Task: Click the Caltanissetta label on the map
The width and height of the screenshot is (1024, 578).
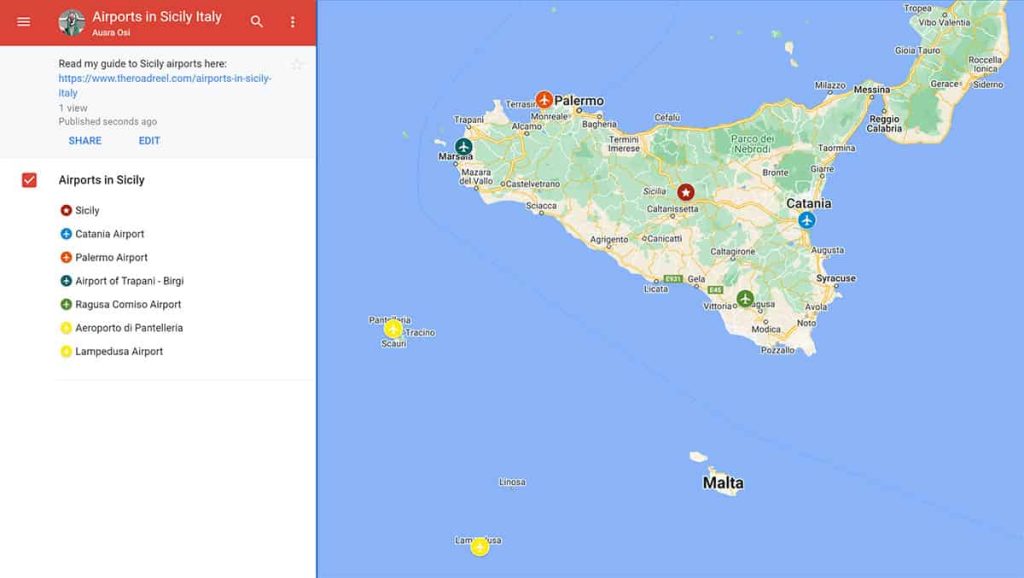Action: [673, 209]
